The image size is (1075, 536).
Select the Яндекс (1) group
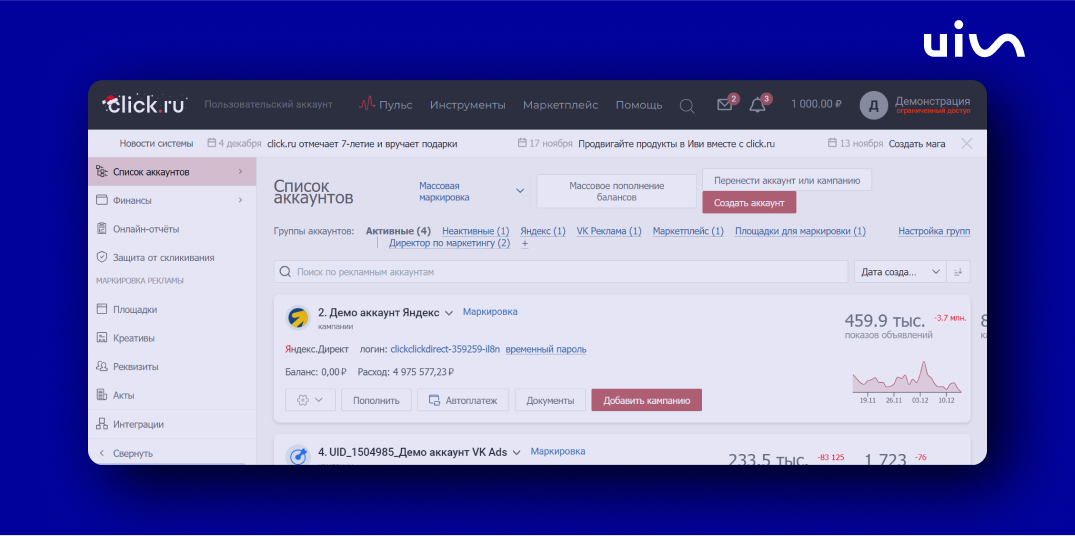pyautogui.click(x=543, y=231)
